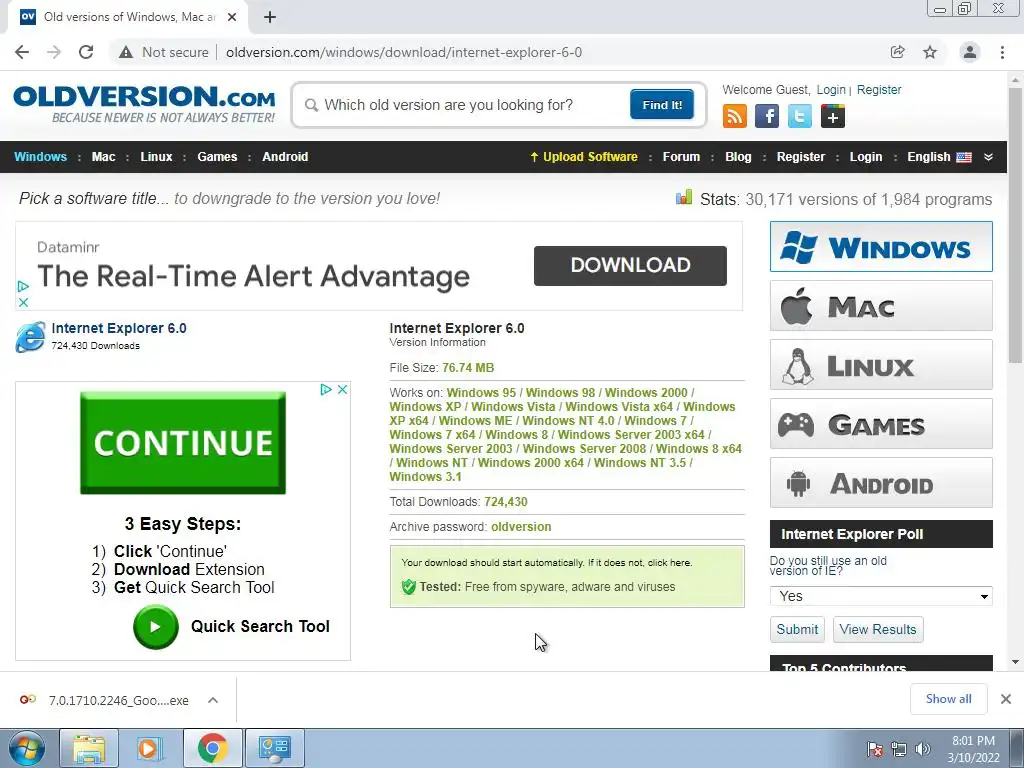Share this page using the share icon
The width and height of the screenshot is (1024, 768).
(x=898, y=52)
